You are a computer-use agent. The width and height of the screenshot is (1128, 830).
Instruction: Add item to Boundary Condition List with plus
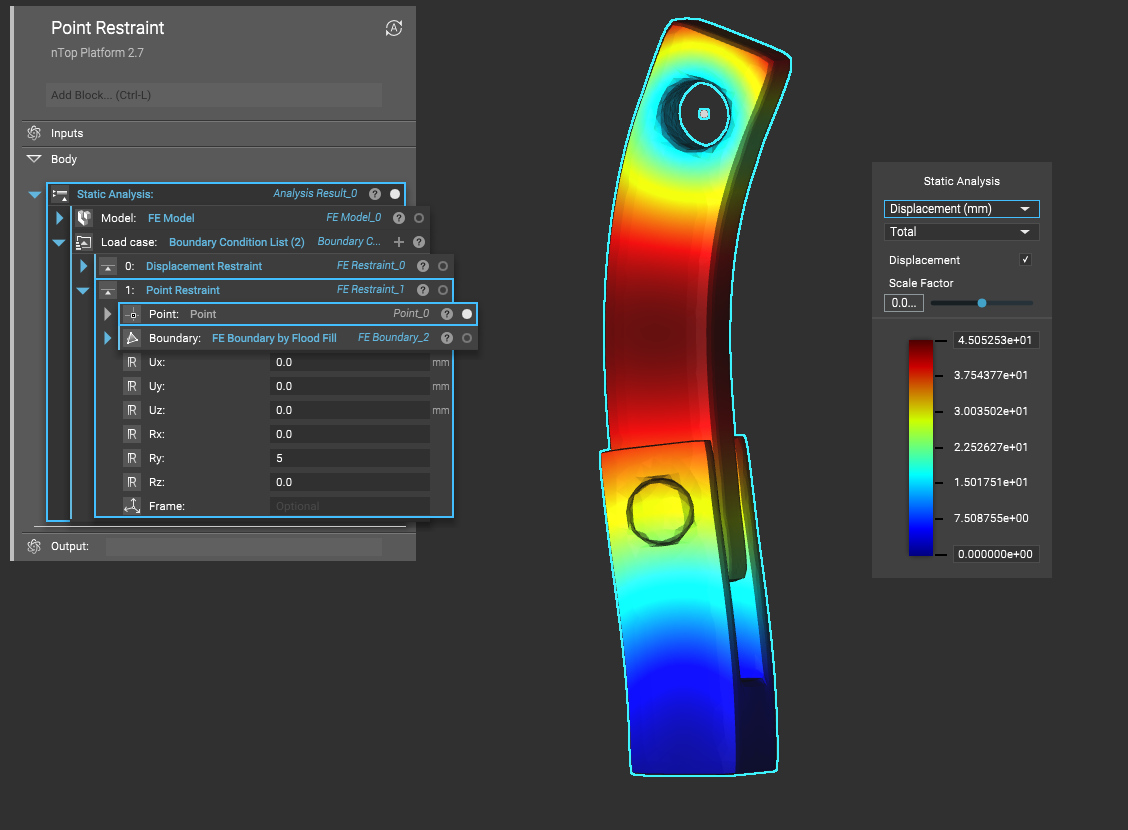pyautogui.click(x=399, y=242)
